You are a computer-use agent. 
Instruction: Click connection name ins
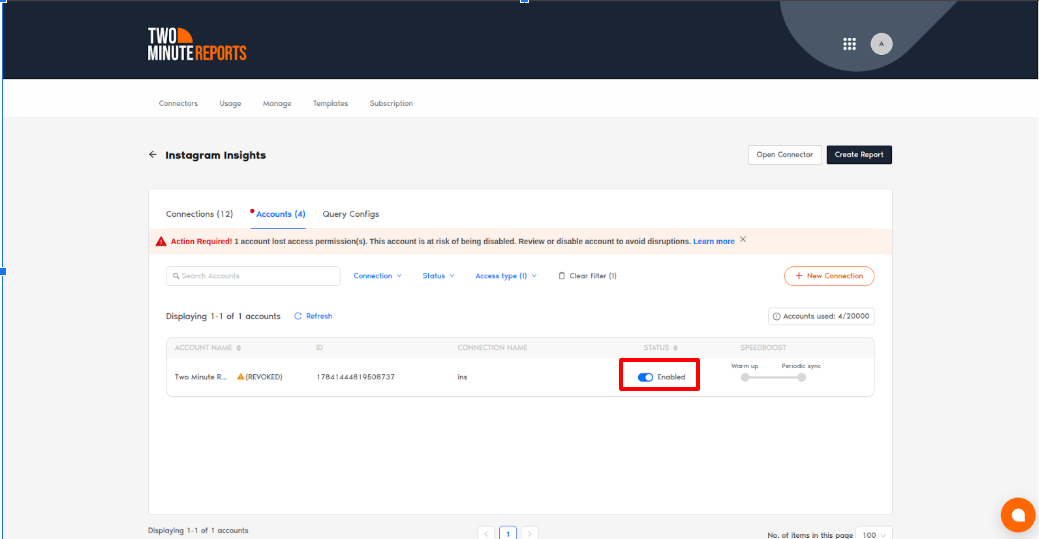coord(463,377)
